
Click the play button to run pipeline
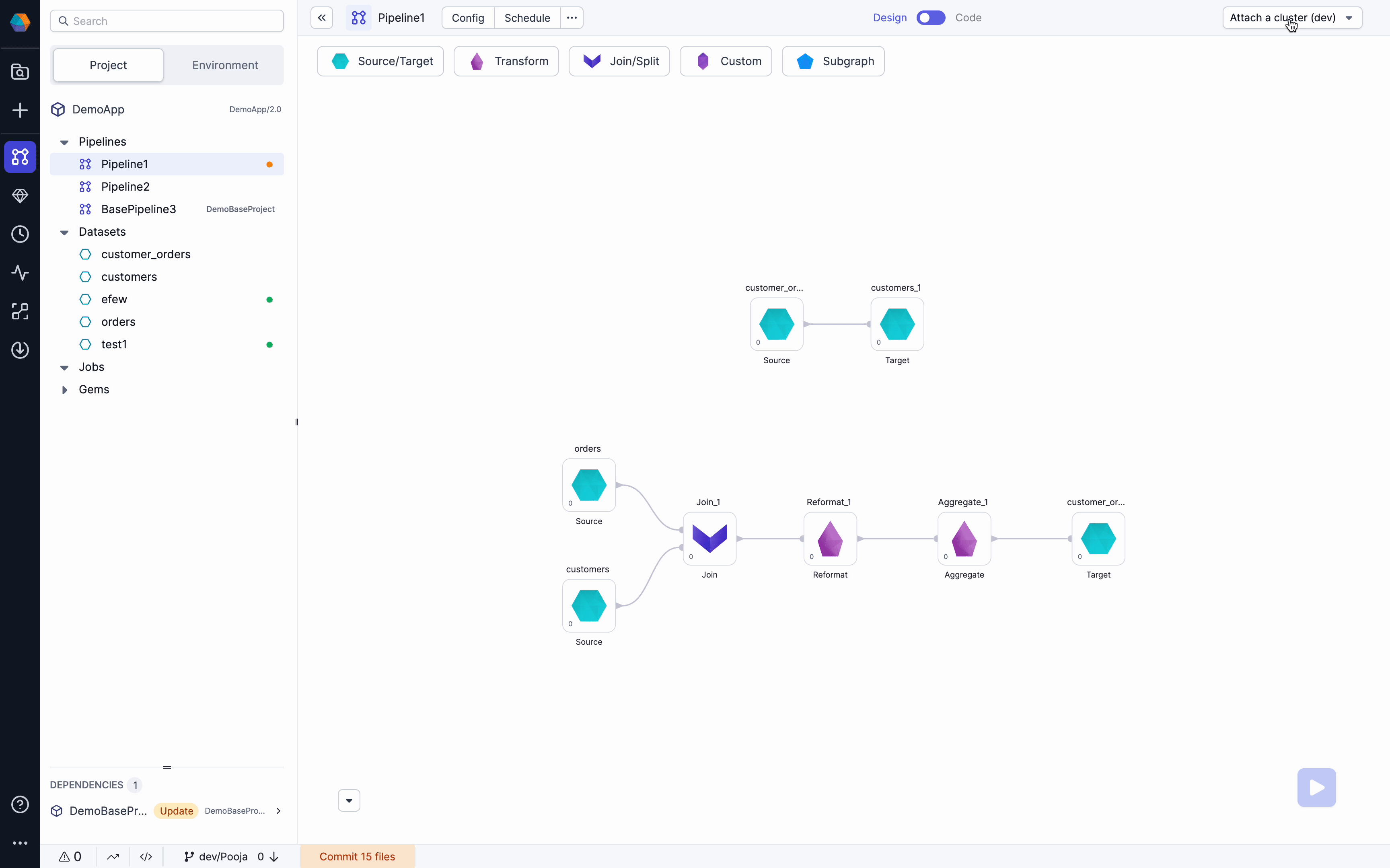[x=1316, y=788]
